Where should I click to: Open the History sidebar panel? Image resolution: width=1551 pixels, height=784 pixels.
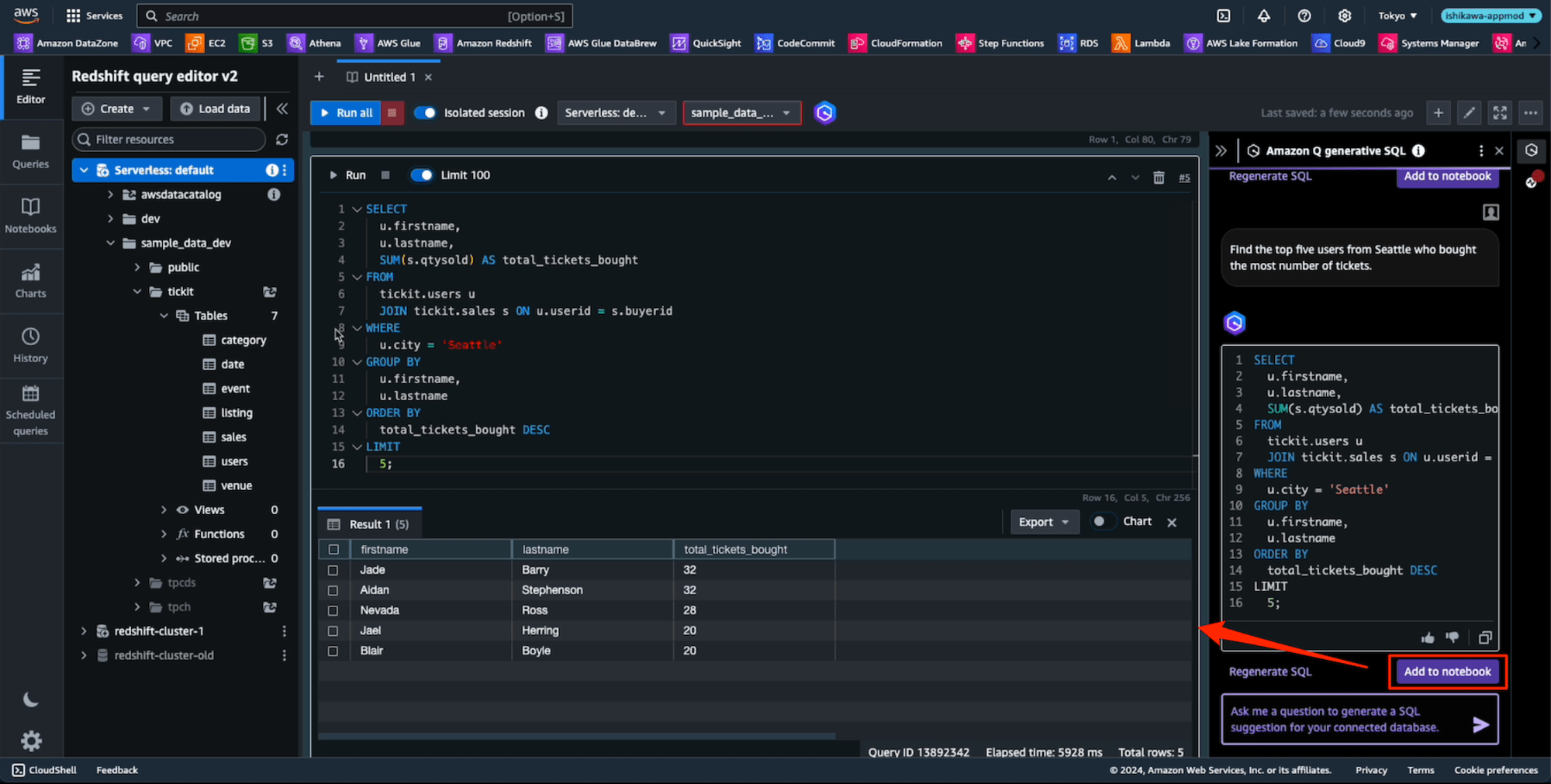[x=30, y=346]
